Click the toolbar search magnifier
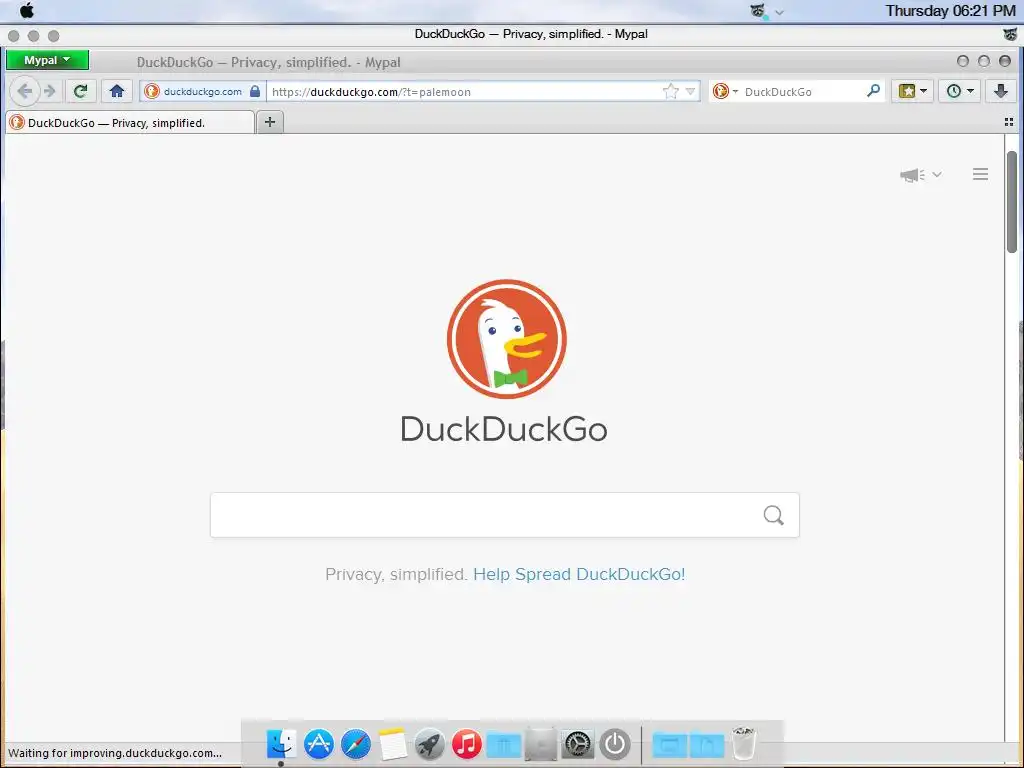 click(873, 91)
